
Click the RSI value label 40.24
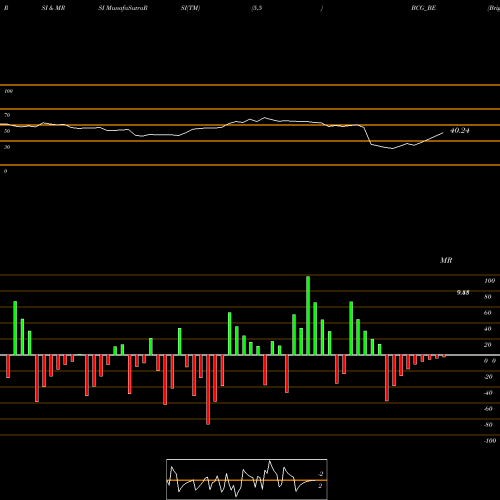pos(459,131)
